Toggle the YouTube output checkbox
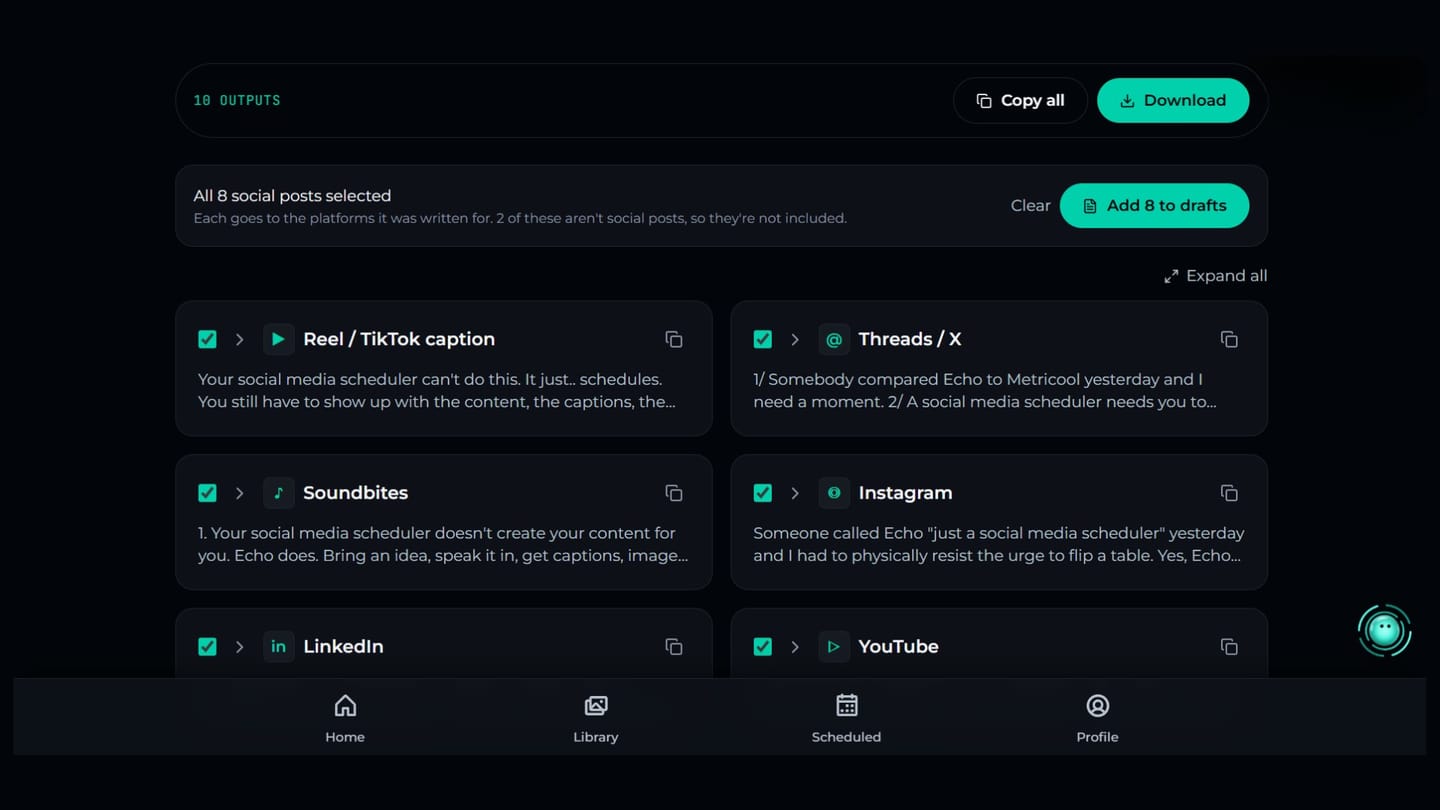This screenshot has width=1440, height=810. pyautogui.click(x=763, y=646)
